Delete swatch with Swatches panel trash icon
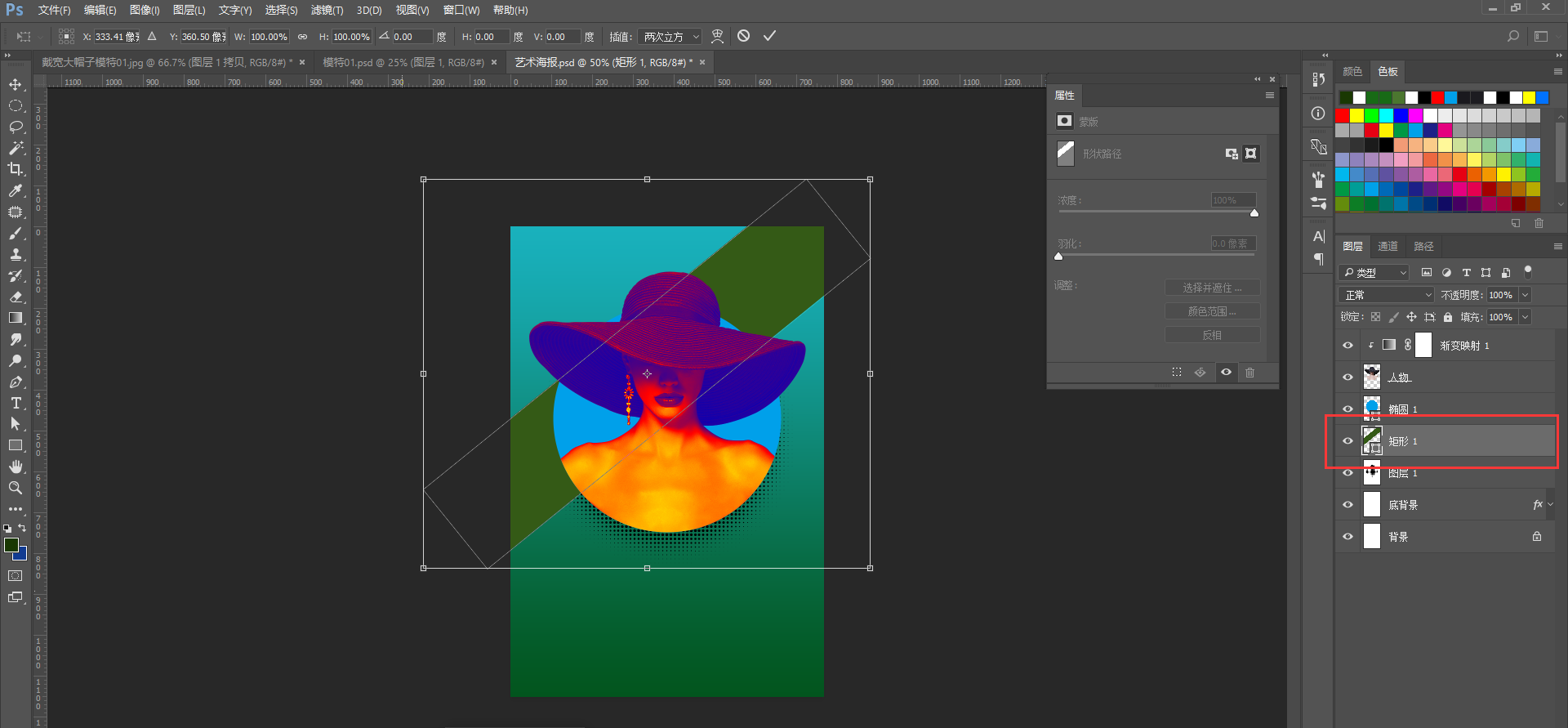Viewport: 1568px width, 728px height. tap(1539, 223)
